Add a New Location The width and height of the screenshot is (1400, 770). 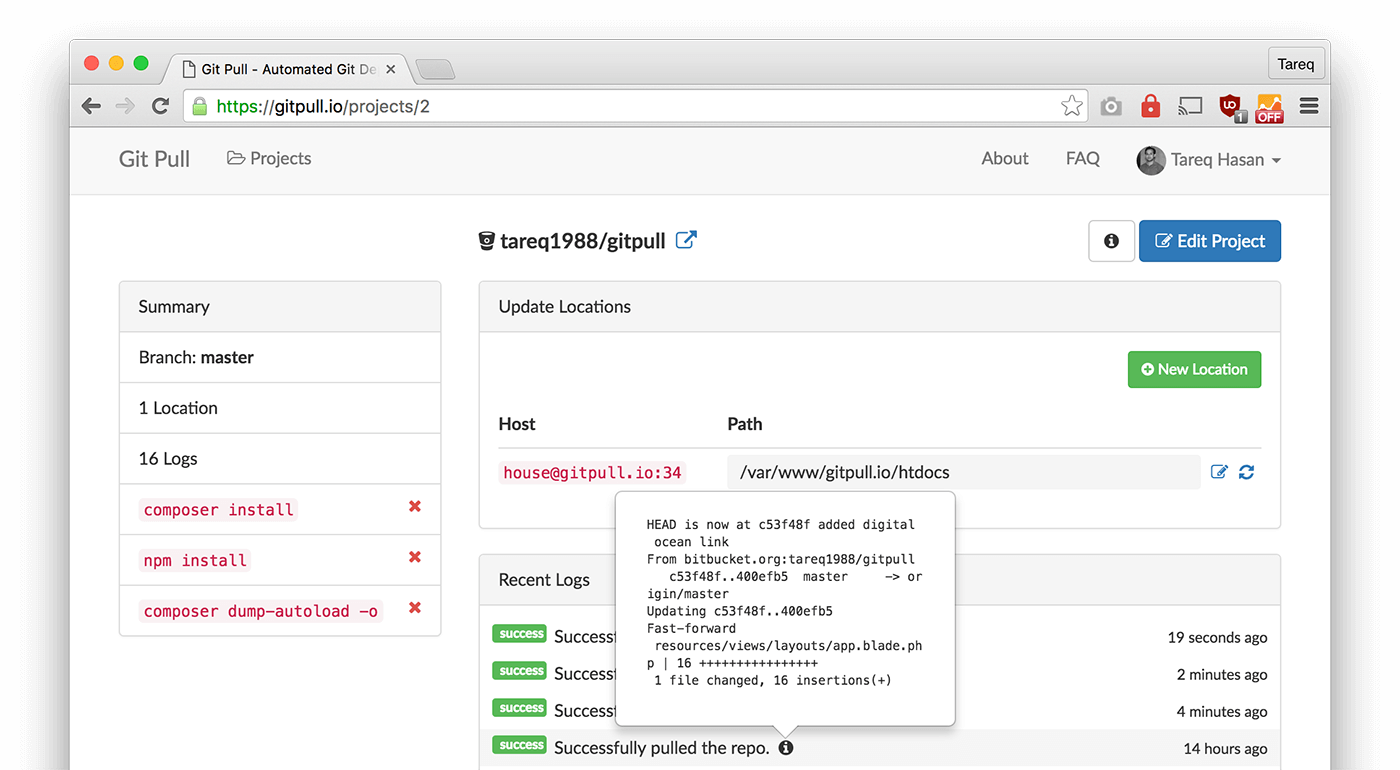[x=1194, y=369]
